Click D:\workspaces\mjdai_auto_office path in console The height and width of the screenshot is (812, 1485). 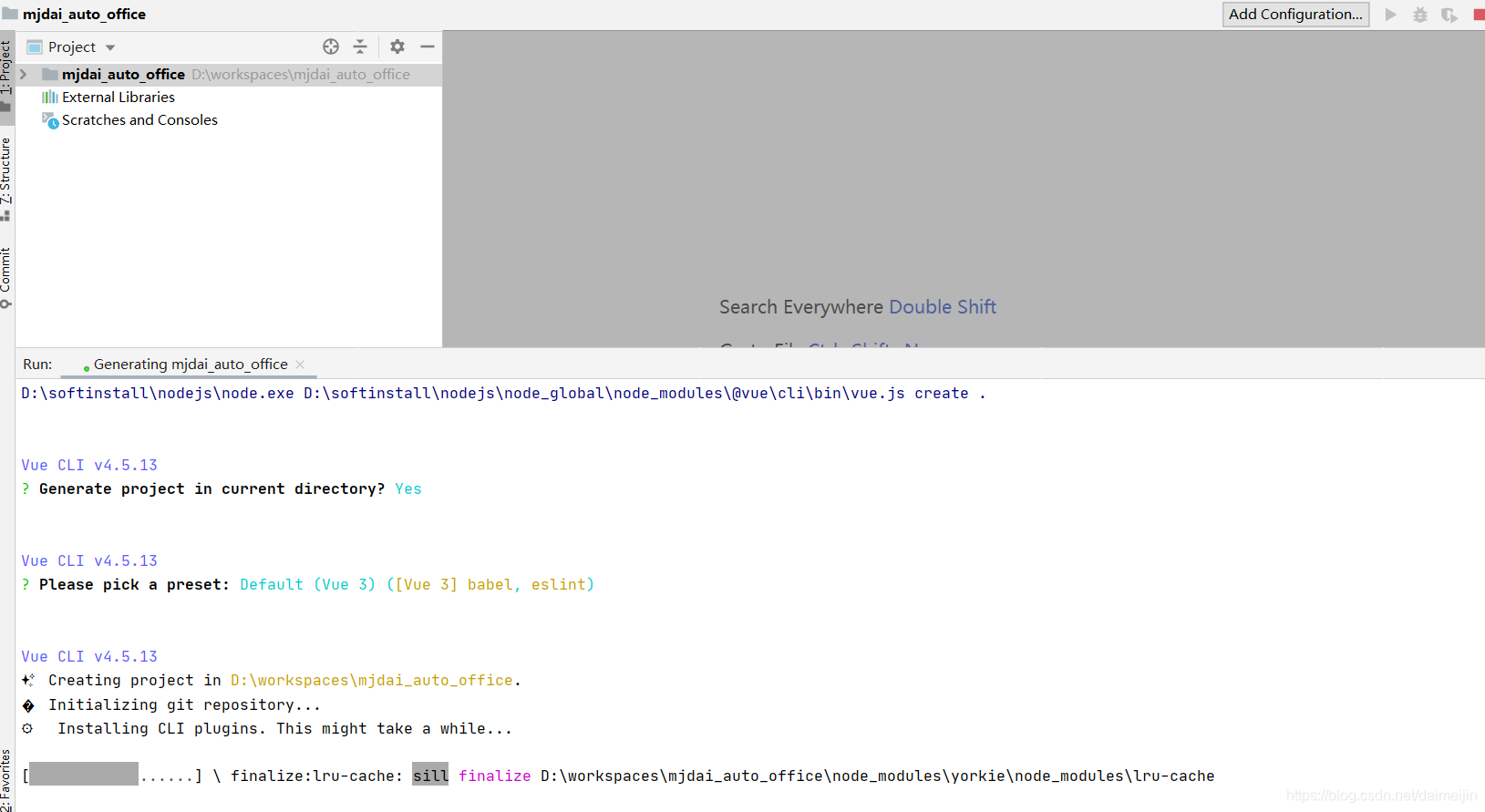(x=372, y=680)
